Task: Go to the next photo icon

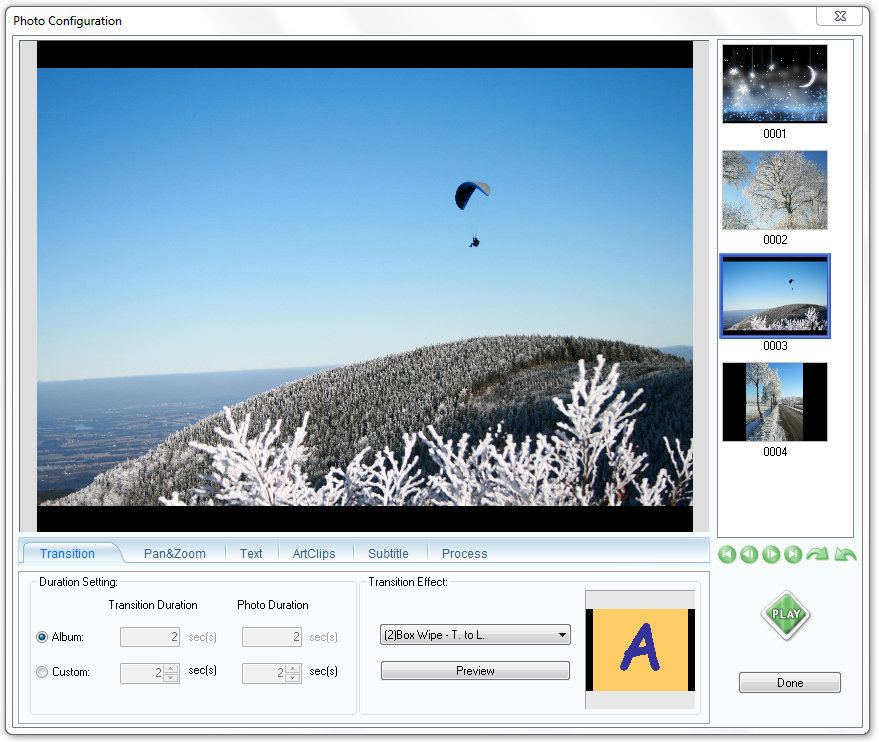Action: (x=771, y=554)
